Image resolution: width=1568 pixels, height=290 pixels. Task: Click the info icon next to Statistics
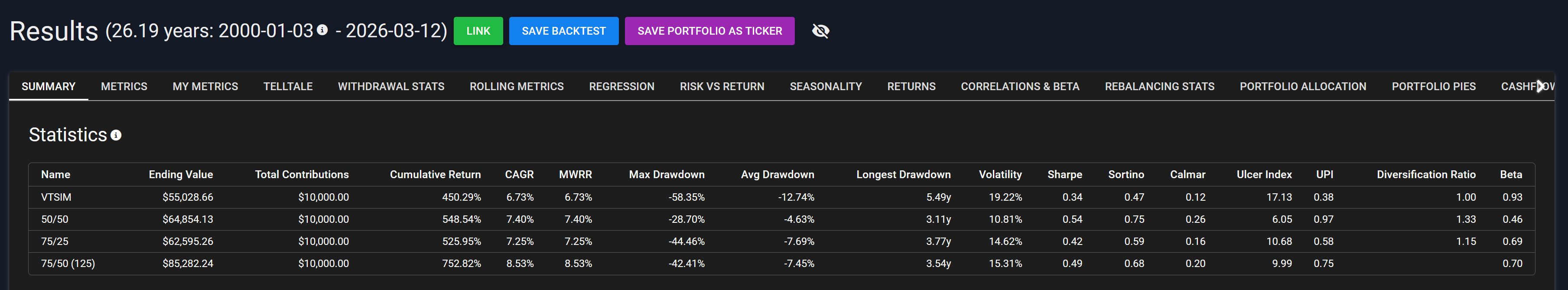(116, 135)
